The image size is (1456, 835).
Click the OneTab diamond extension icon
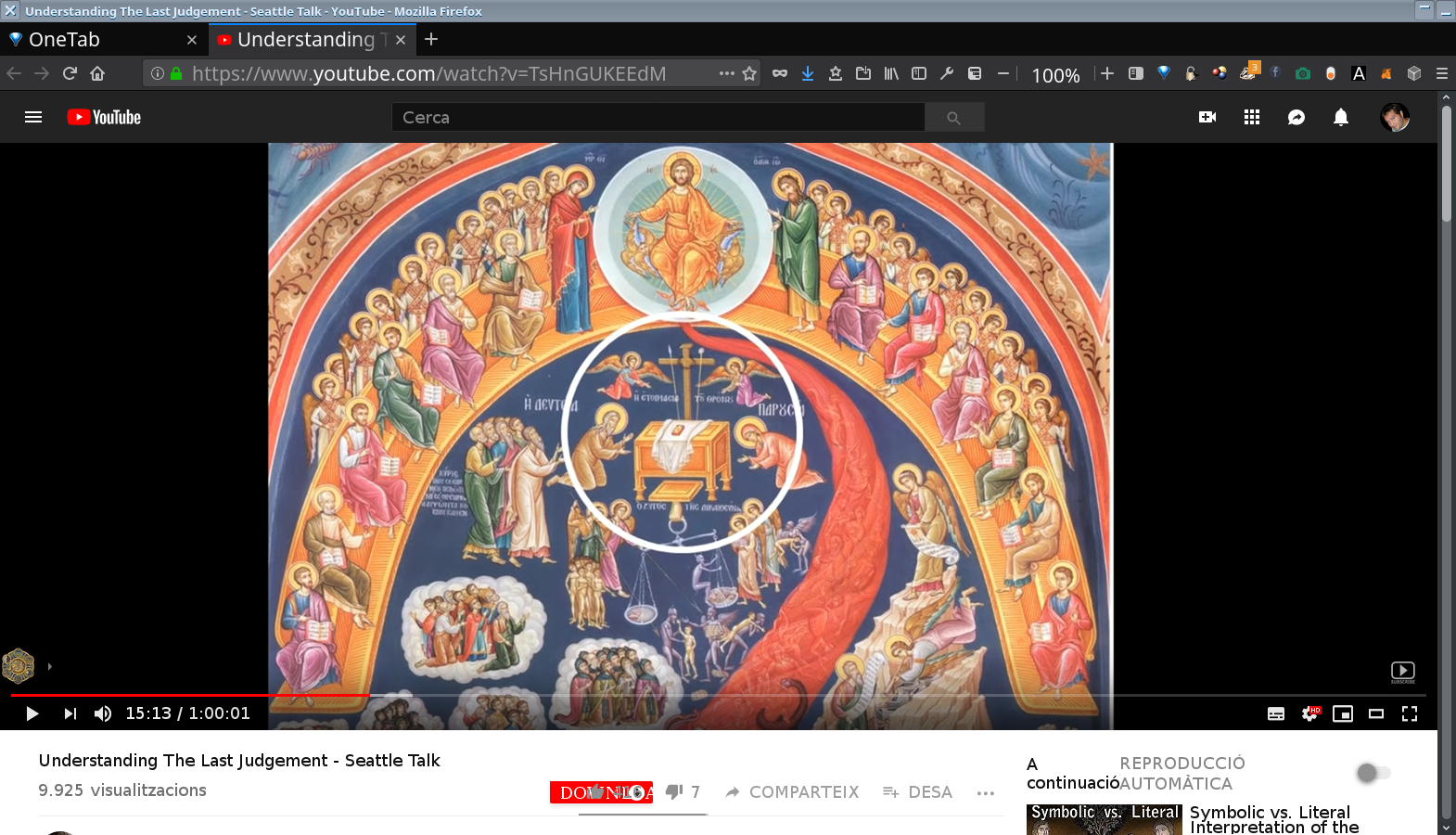point(1164,73)
